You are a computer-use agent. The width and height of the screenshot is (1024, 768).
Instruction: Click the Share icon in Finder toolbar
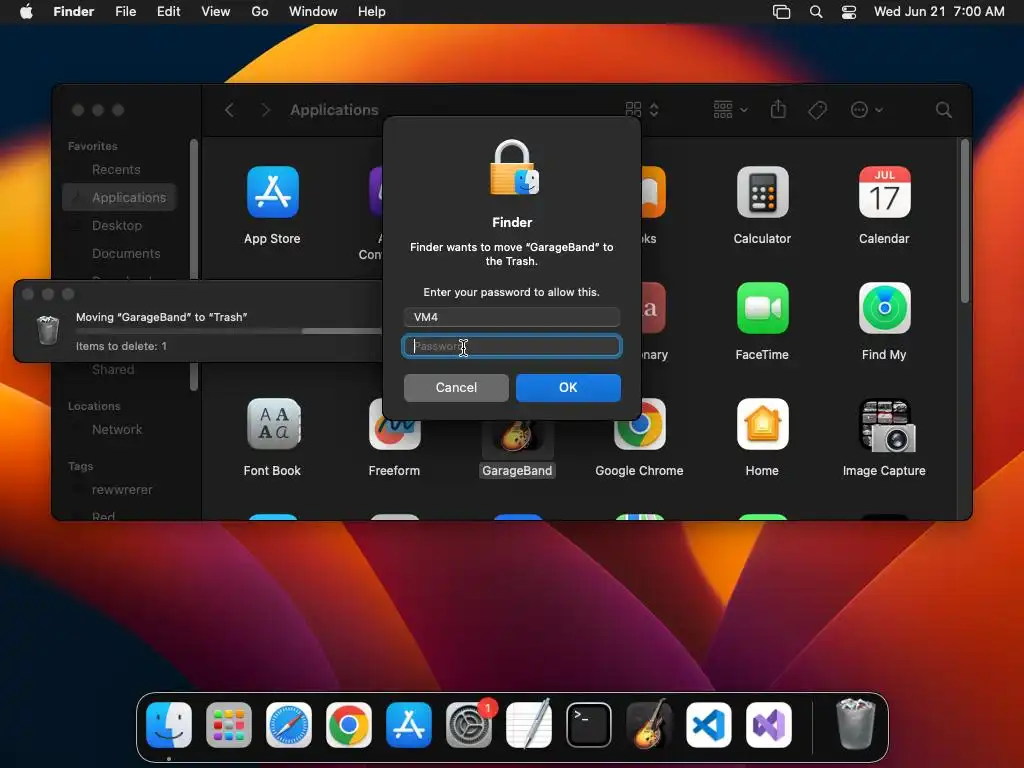(x=778, y=109)
